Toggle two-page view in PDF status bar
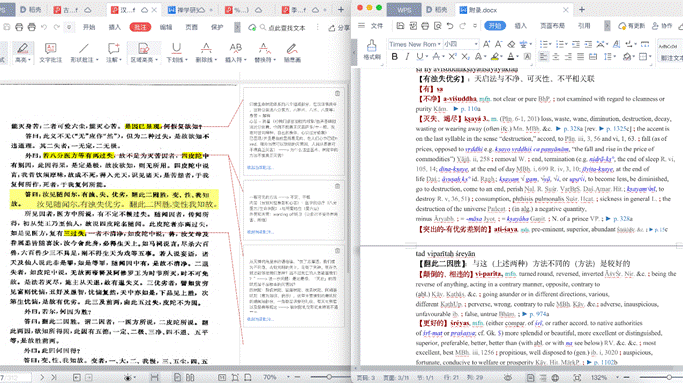The width and height of the screenshot is (683, 383). click(190, 377)
